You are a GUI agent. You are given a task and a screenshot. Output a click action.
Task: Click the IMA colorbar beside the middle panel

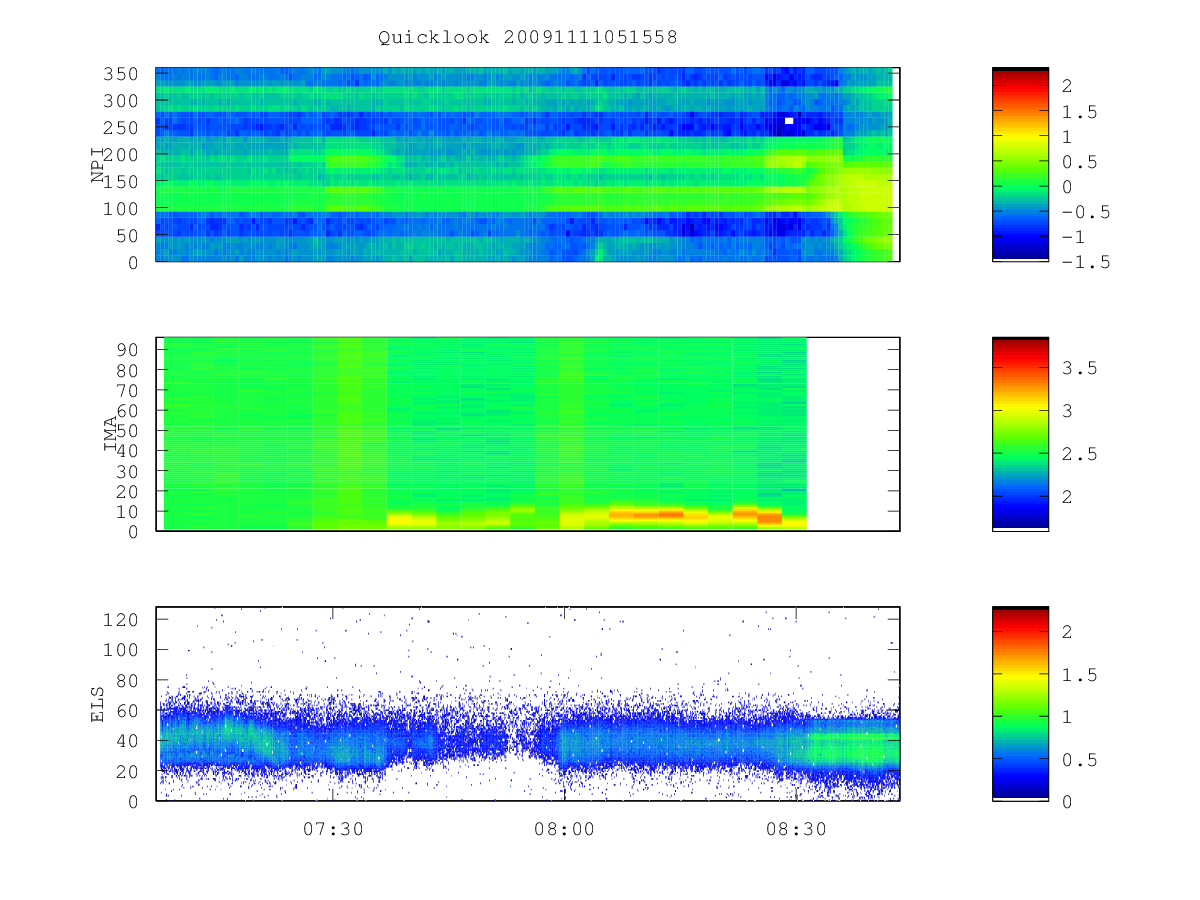(1020, 434)
